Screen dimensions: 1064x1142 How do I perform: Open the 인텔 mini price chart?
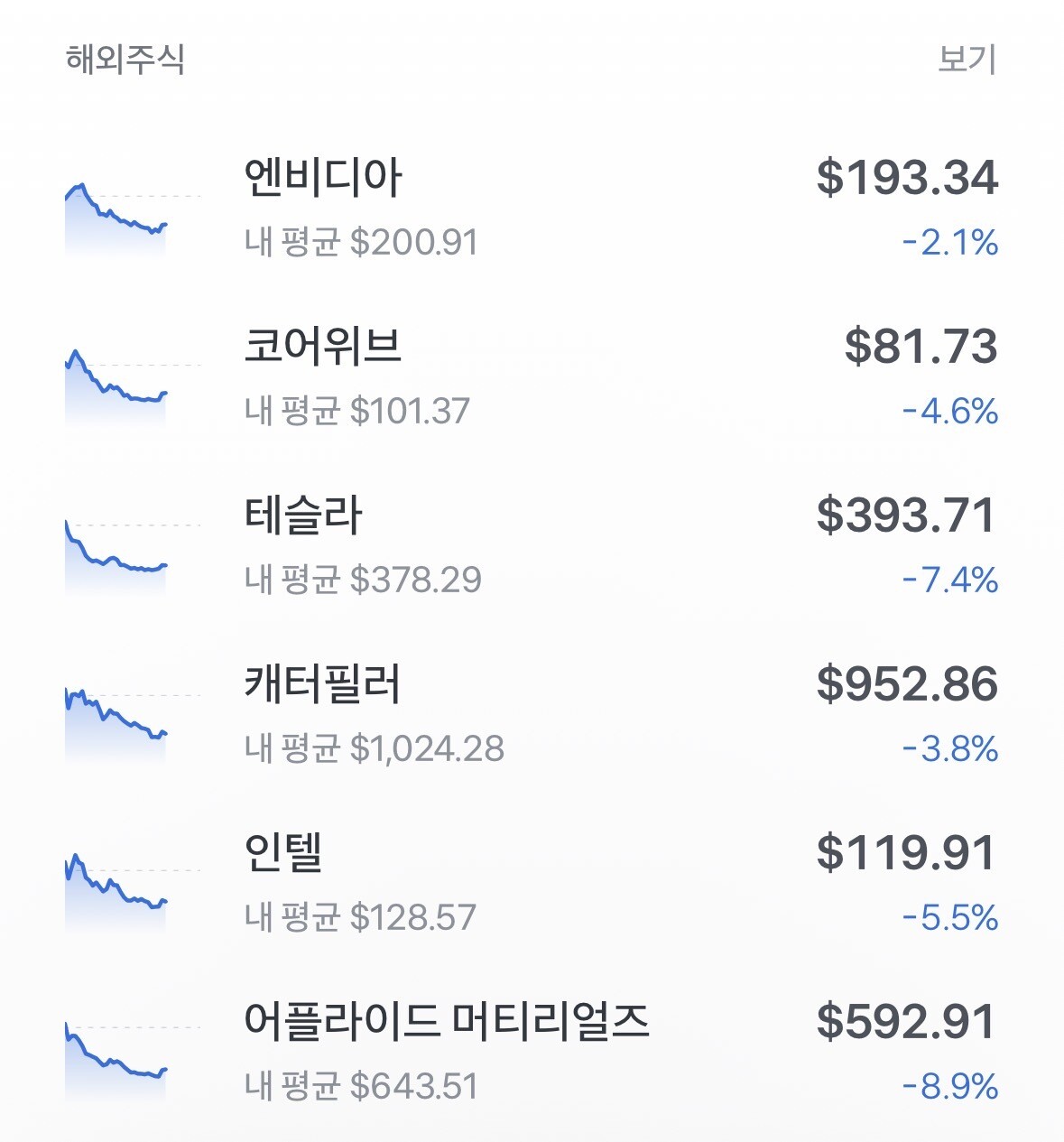[x=133, y=893]
